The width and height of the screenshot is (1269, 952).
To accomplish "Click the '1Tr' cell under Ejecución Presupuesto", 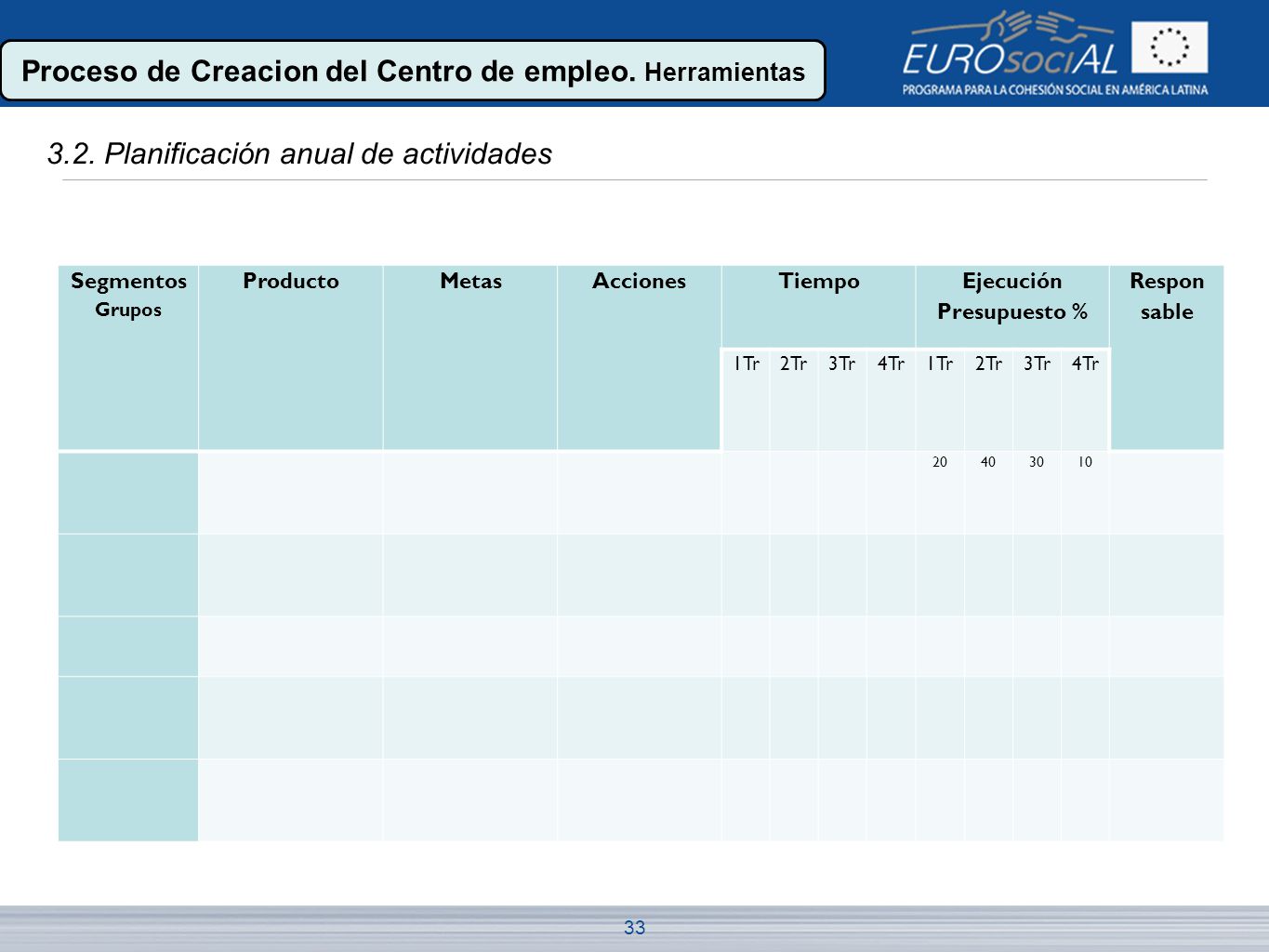I will pos(940,400).
